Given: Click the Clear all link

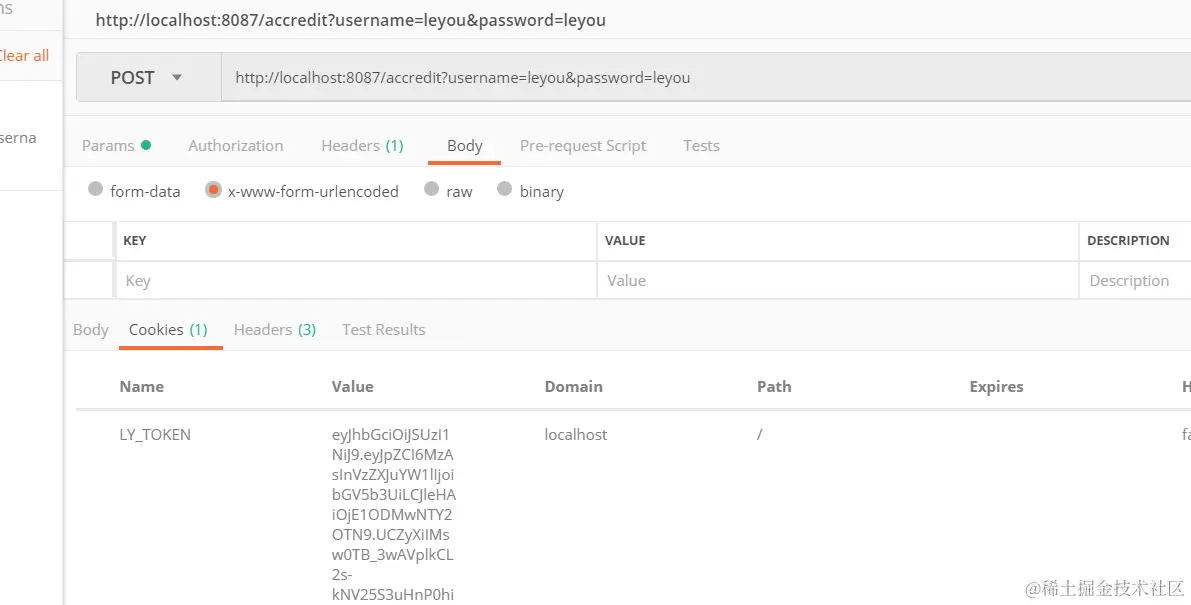Looking at the screenshot, I should point(24,56).
